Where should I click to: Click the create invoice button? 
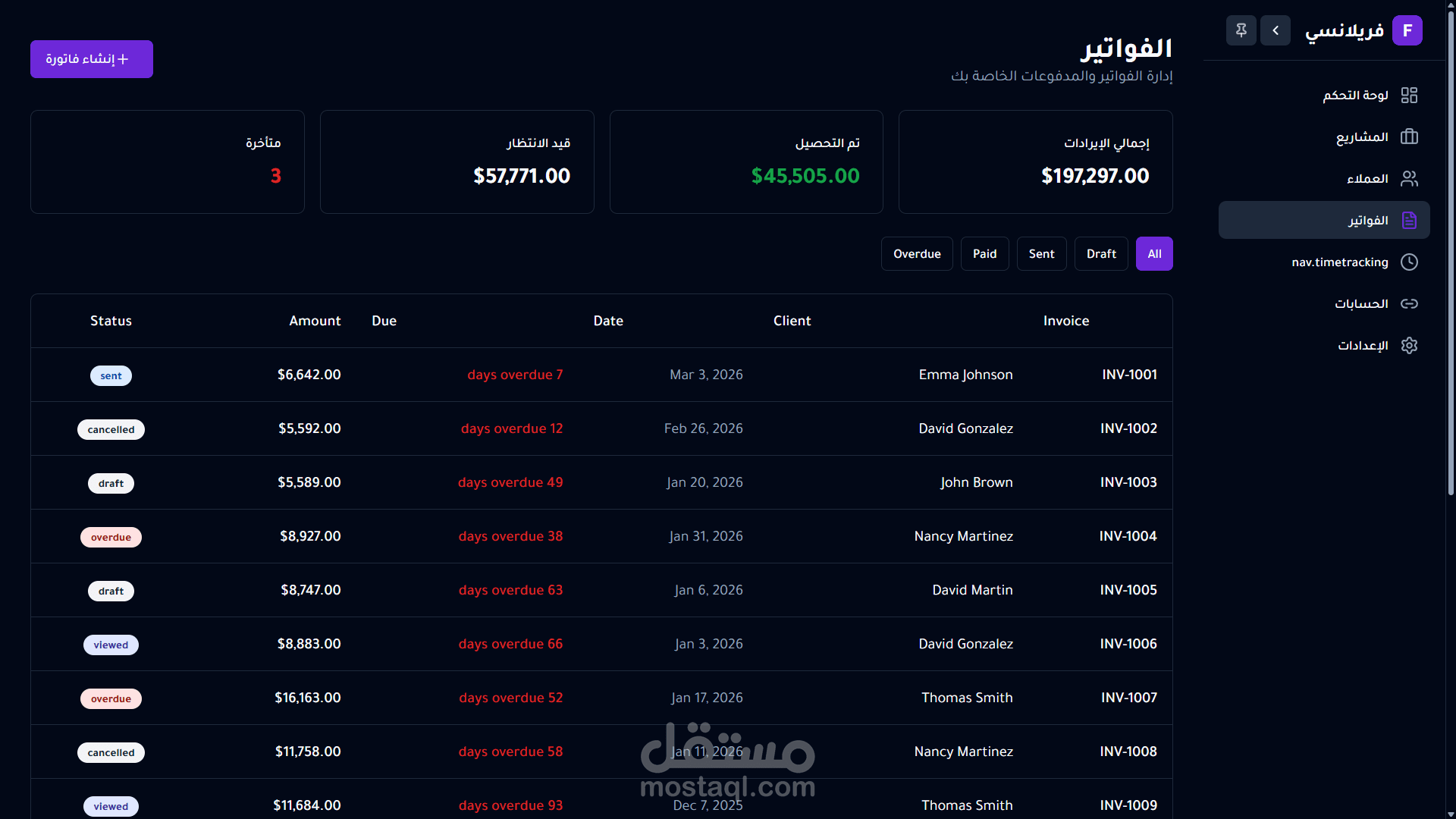(x=92, y=59)
